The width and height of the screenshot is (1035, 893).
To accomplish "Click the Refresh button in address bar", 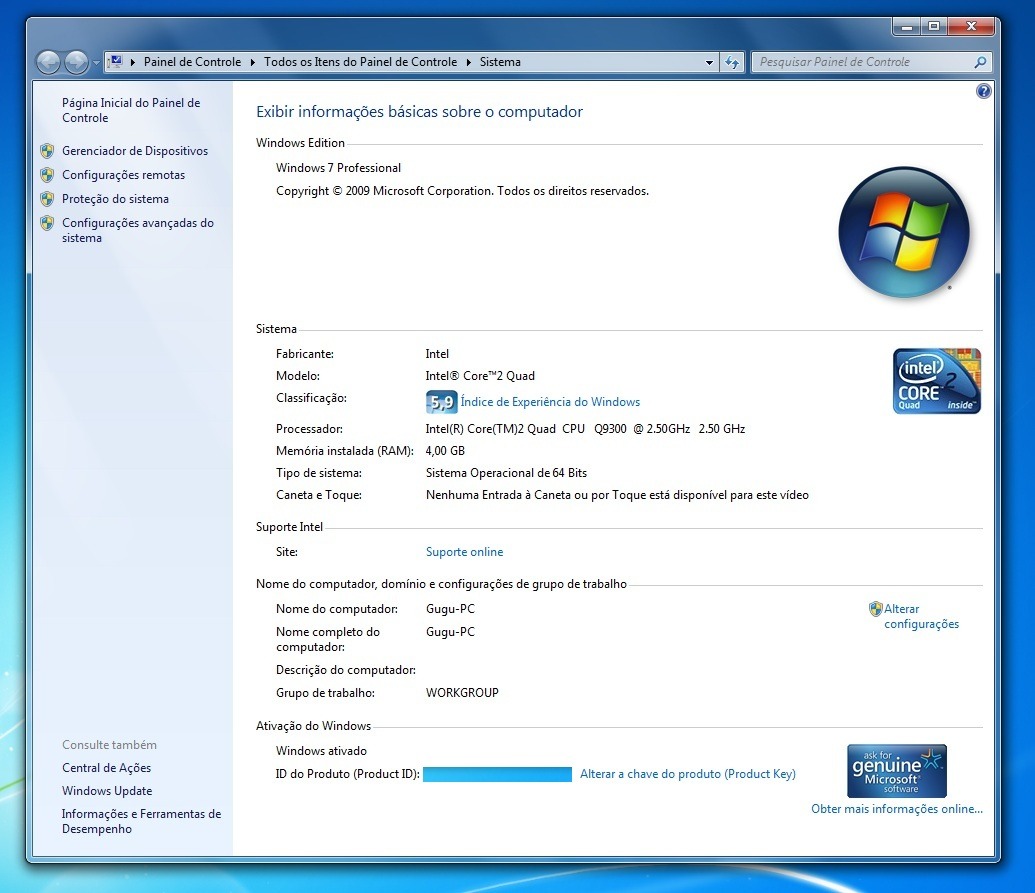I will tap(732, 63).
